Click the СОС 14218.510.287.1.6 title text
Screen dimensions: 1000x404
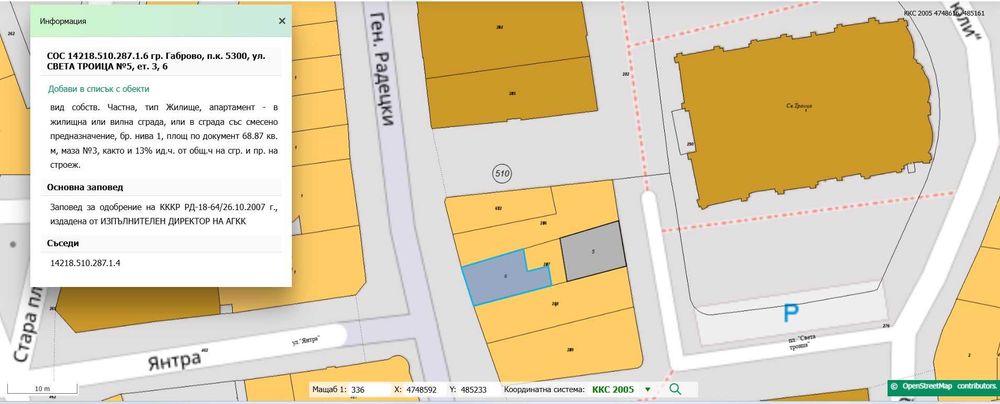(156, 61)
